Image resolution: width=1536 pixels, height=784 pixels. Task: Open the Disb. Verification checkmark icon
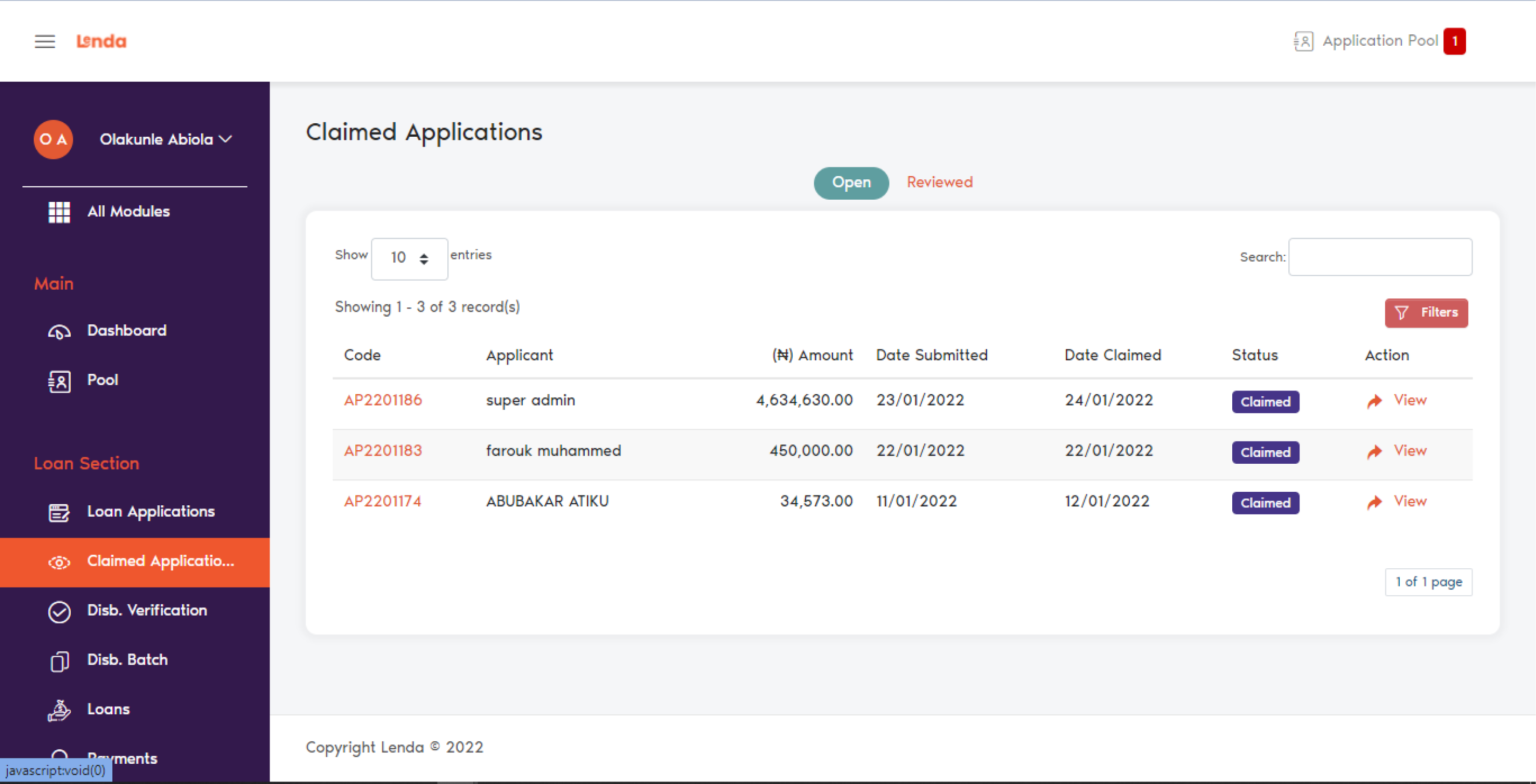click(x=59, y=610)
